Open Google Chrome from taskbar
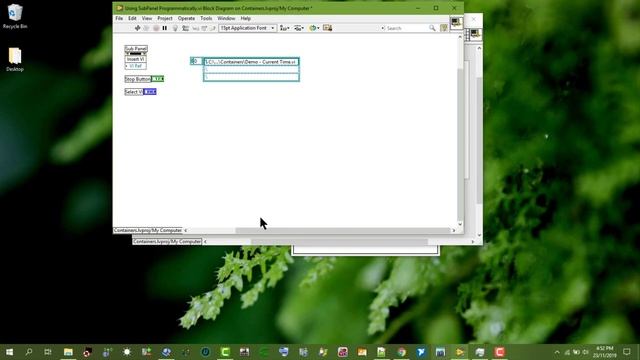 pyautogui.click(x=402, y=352)
